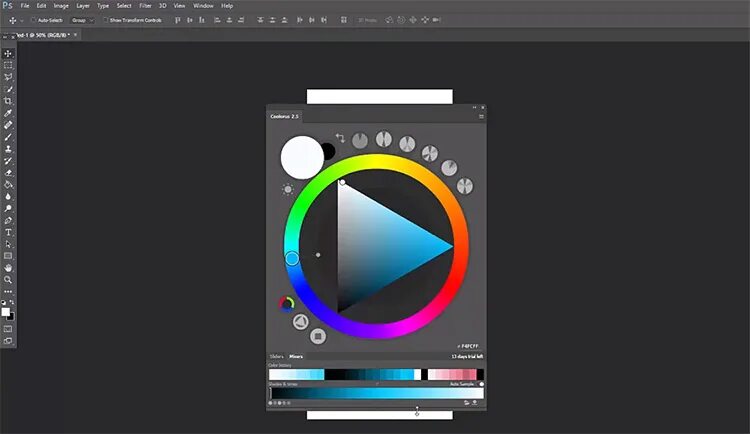This screenshot has width=750, height=434.
Task: Select the Healing Brush tool
Action: (8, 125)
